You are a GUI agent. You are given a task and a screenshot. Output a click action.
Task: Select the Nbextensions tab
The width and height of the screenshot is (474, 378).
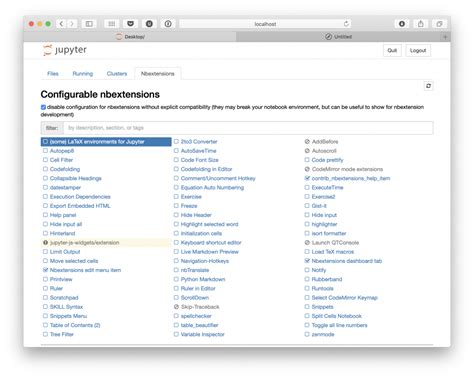tap(158, 74)
